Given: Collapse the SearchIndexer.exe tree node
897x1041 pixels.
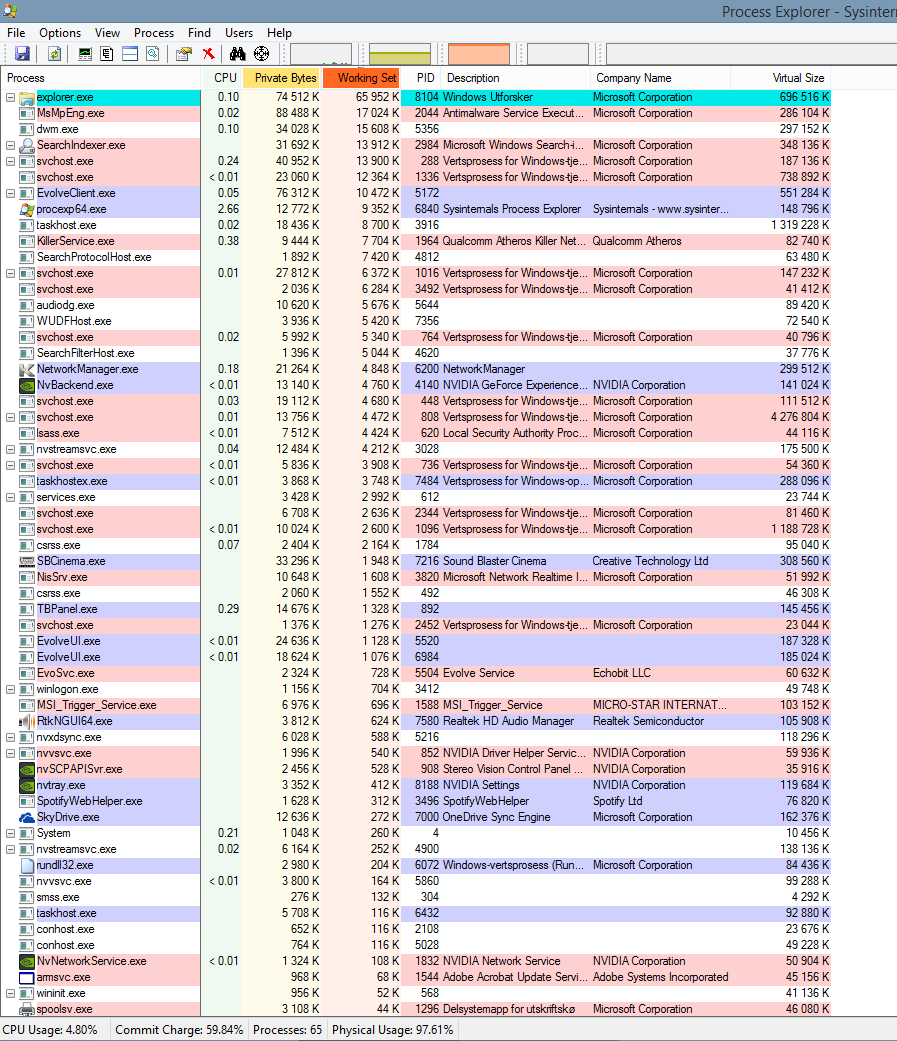Looking at the screenshot, I should (x=11, y=145).
